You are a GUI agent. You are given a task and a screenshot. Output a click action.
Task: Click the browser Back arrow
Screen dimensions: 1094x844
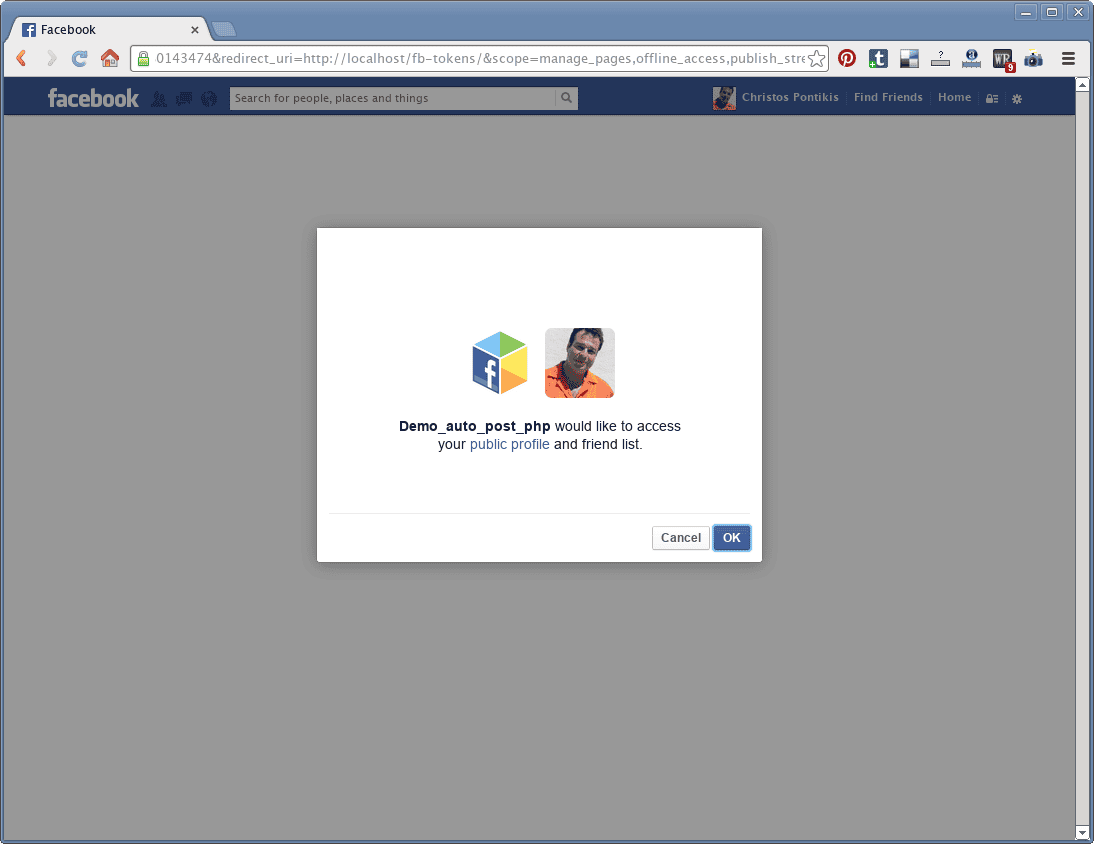(22, 58)
